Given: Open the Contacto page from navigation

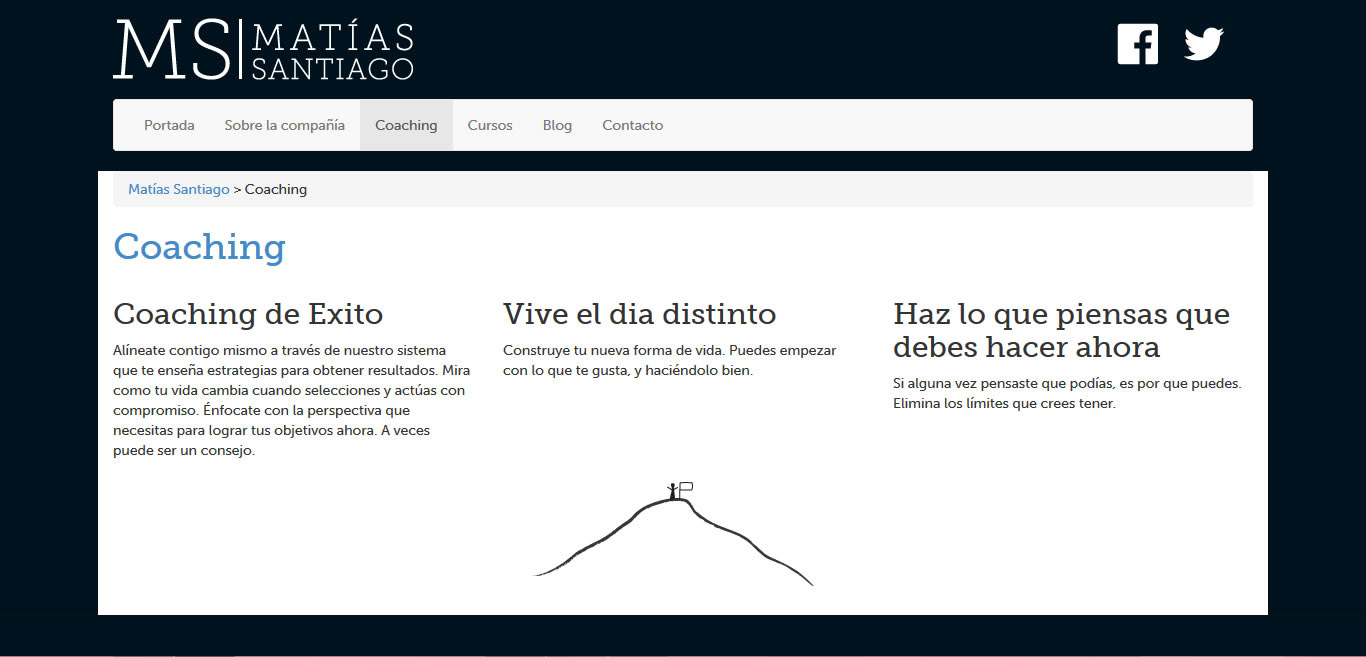Looking at the screenshot, I should (632, 125).
